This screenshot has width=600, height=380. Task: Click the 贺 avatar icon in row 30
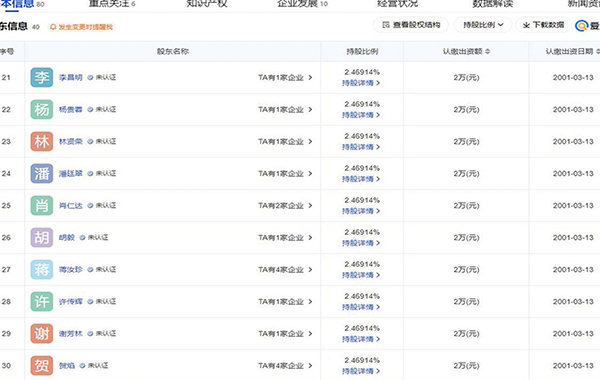pos(42,365)
